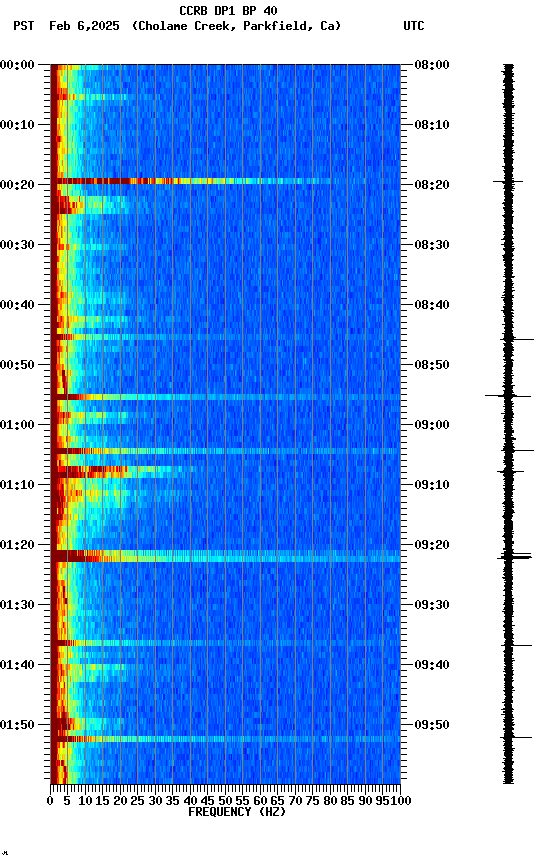Click the event band near 09:36 UTC

(225, 643)
